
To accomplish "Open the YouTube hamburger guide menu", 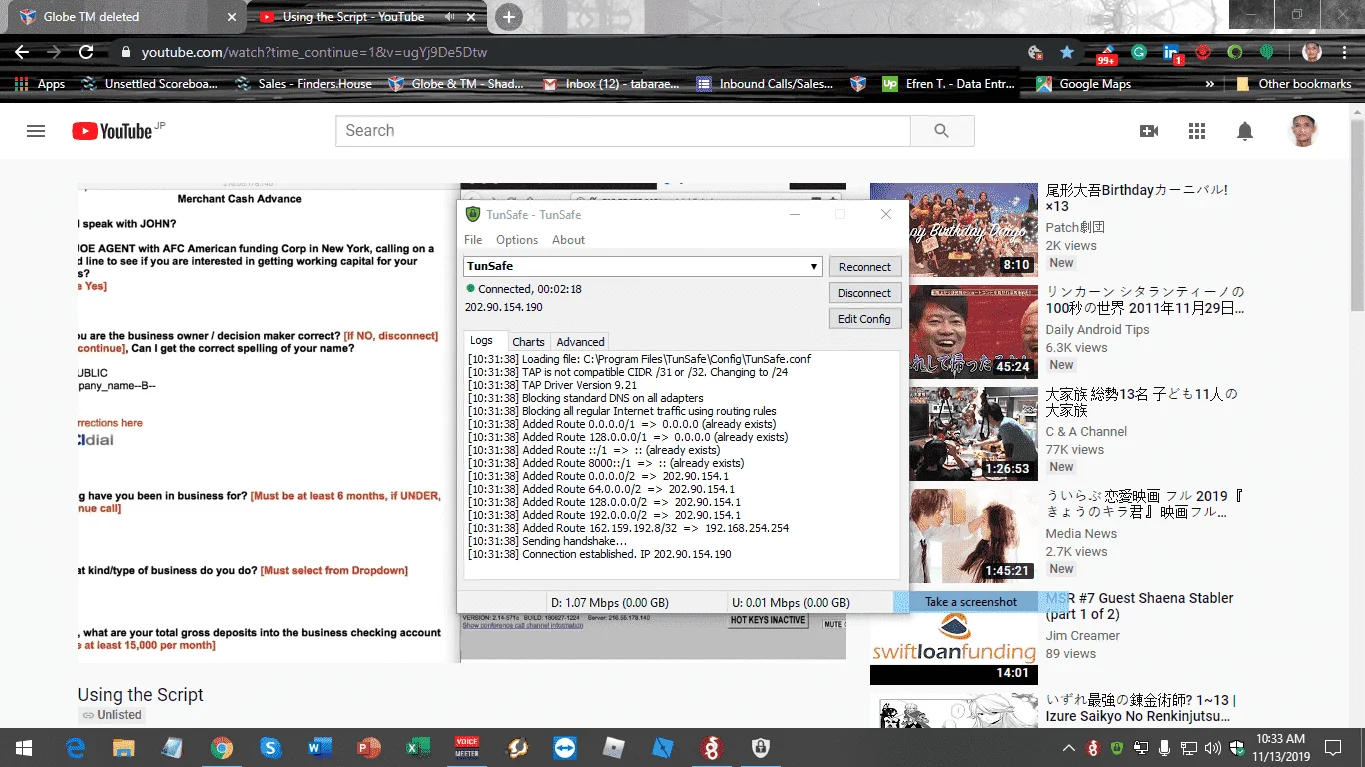I will coord(36,131).
